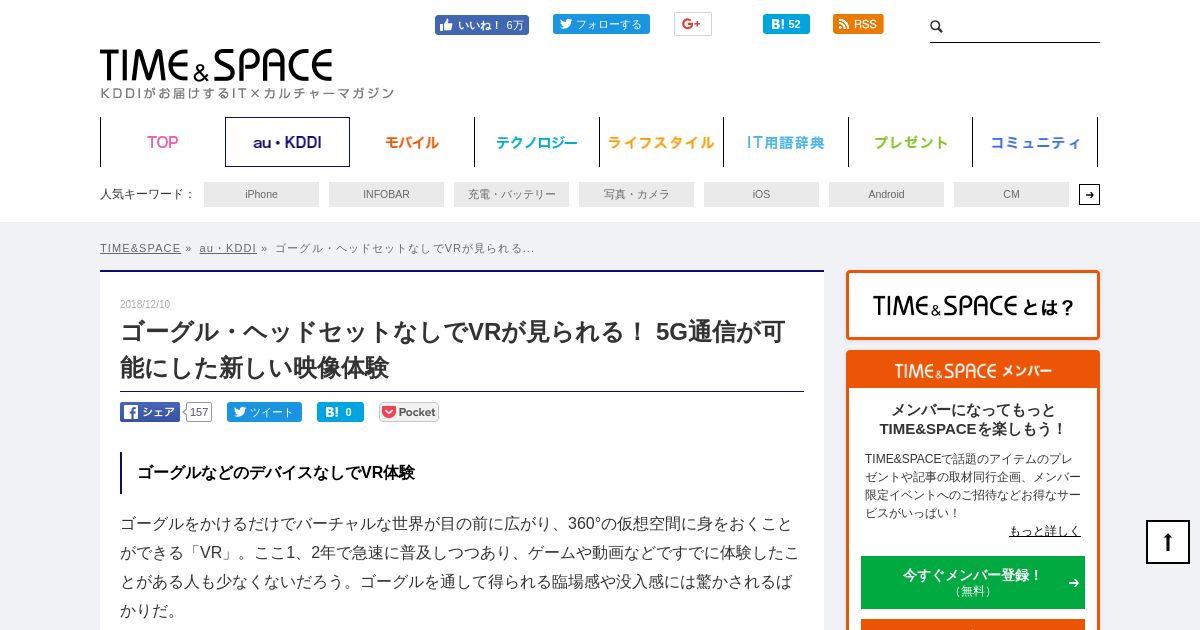Open the プレゼント navigation tab
The height and width of the screenshot is (630, 1200).
click(911, 142)
